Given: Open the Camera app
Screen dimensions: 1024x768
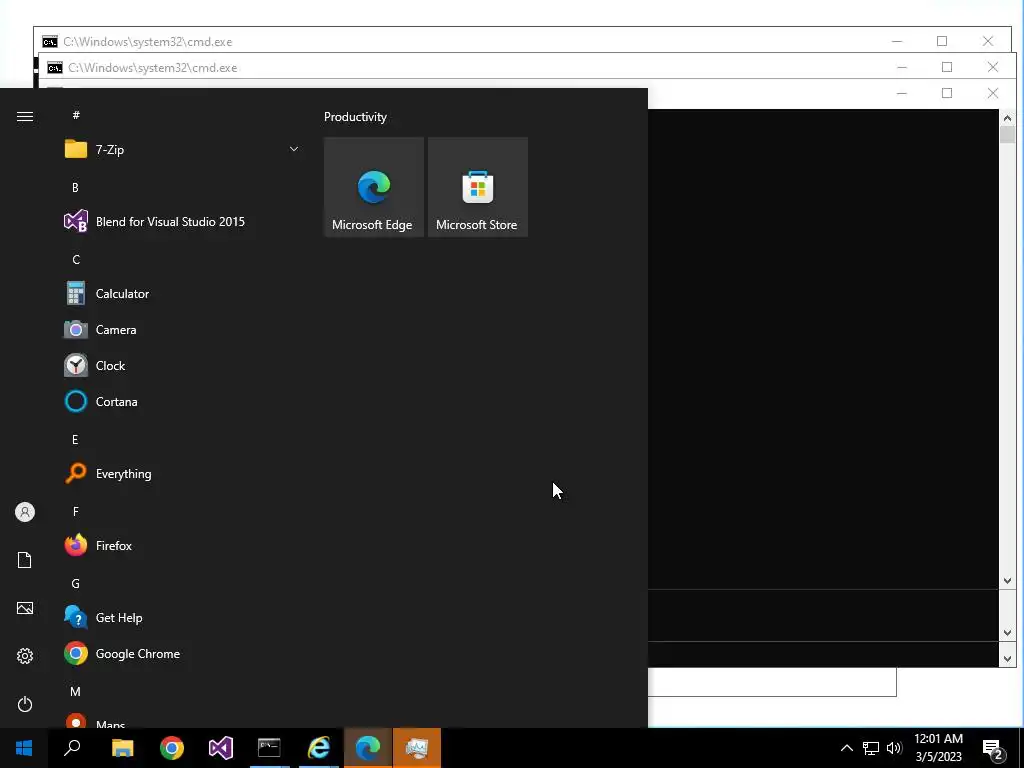Looking at the screenshot, I should pos(182,330).
